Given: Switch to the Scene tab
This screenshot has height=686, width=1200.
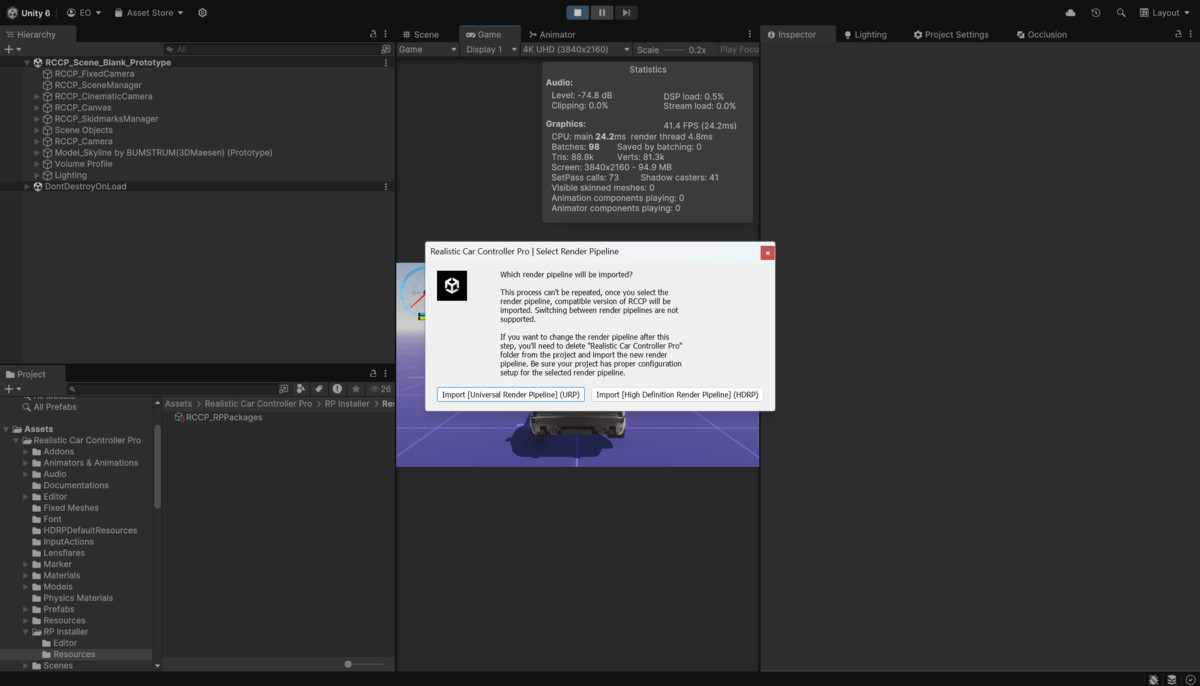Looking at the screenshot, I should click(x=419, y=34).
